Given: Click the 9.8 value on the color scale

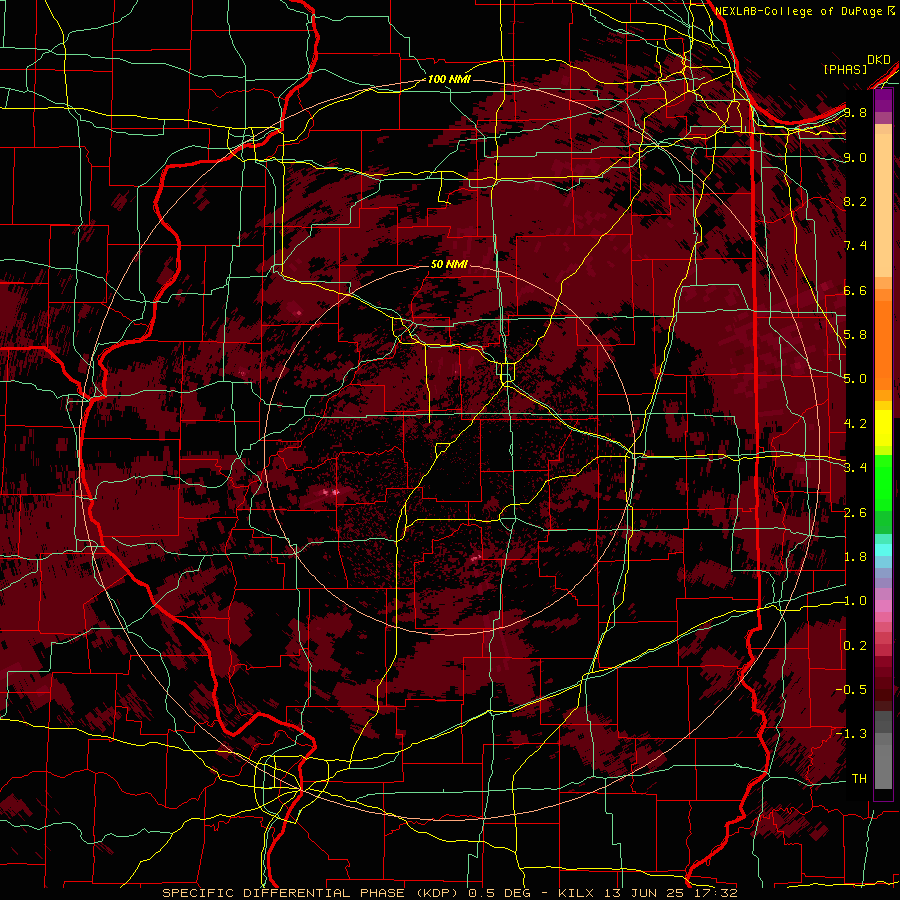Looking at the screenshot, I should pyautogui.click(x=855, y=112).
